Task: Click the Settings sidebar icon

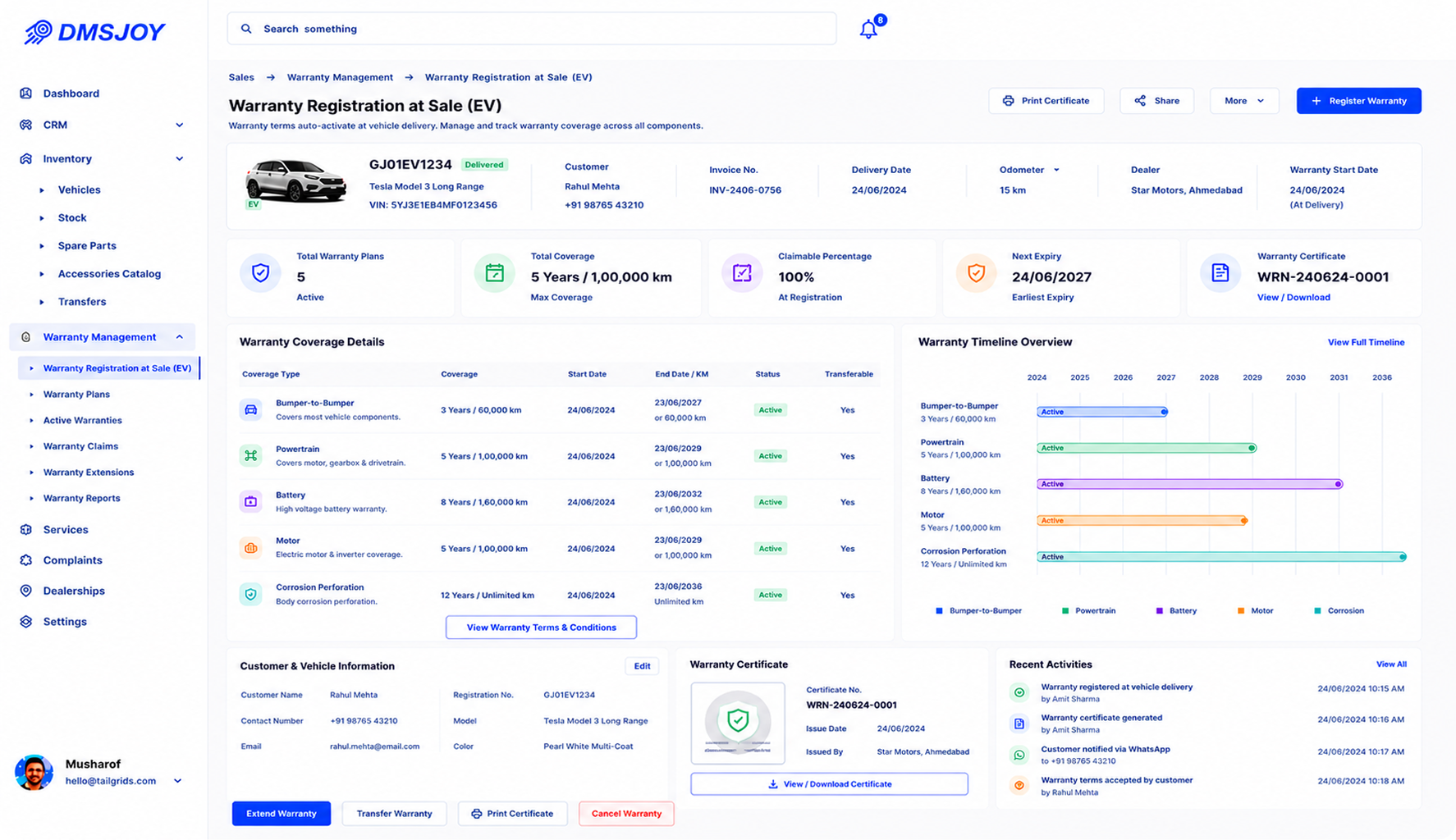Action: pos(26,622)
